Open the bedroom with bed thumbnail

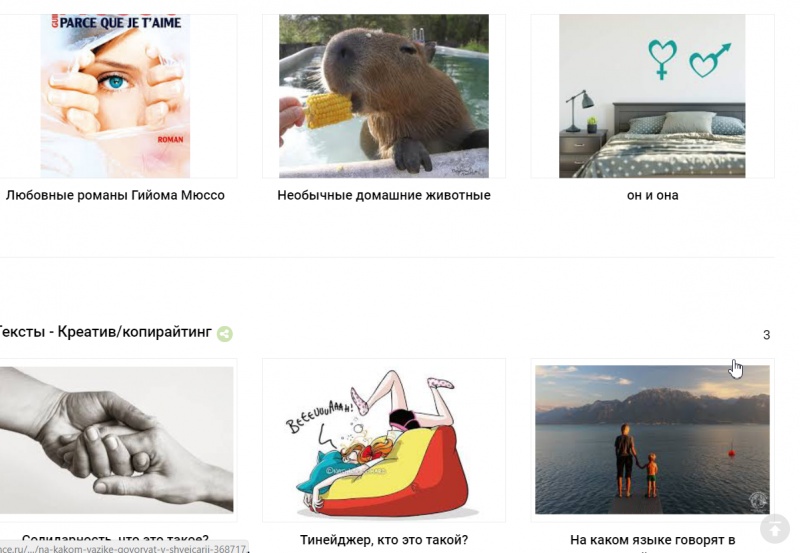tap(652, 96)
